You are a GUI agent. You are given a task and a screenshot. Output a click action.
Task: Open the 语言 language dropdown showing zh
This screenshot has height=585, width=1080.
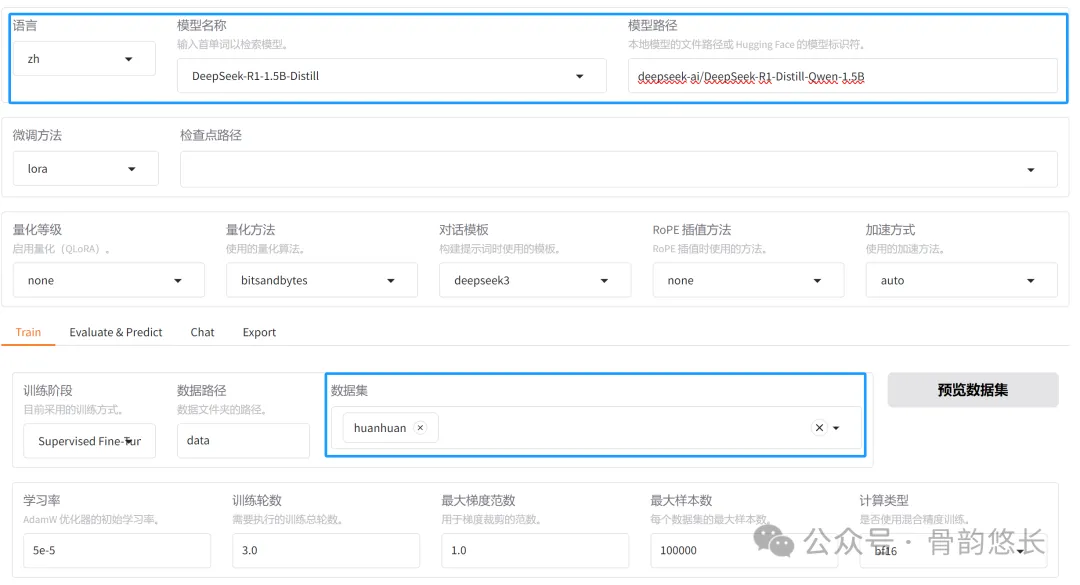84,59
